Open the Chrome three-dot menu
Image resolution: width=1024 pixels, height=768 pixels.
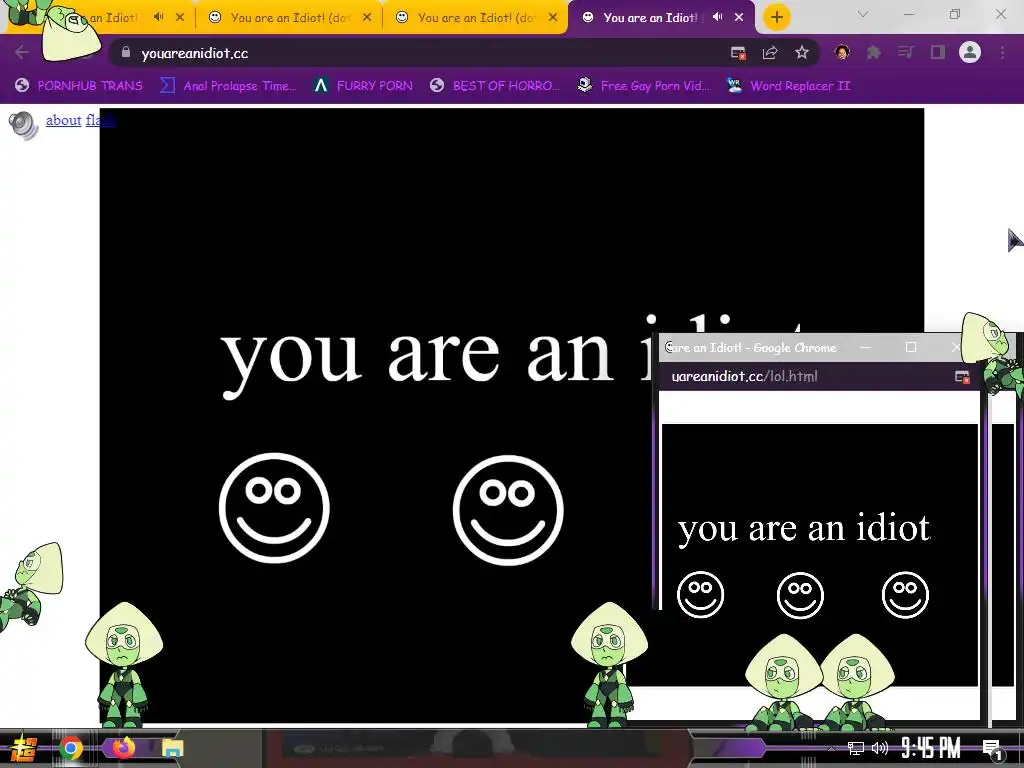1002,52
